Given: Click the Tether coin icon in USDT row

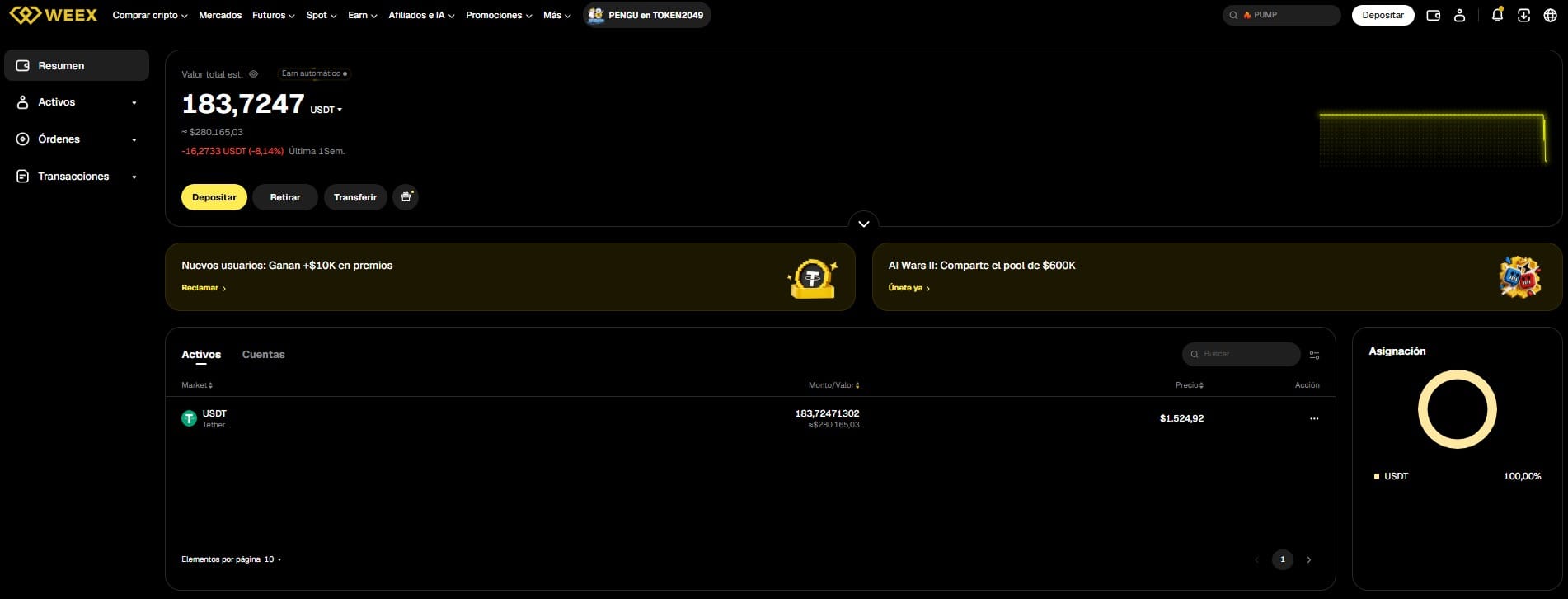Looking at the screenshot, I should (189, 418).
